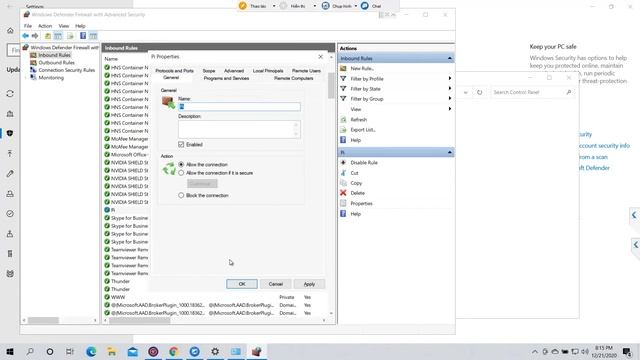Click the taskbar Search magnifier
This screenshot has height=360, width=640.
click(30, 351)
